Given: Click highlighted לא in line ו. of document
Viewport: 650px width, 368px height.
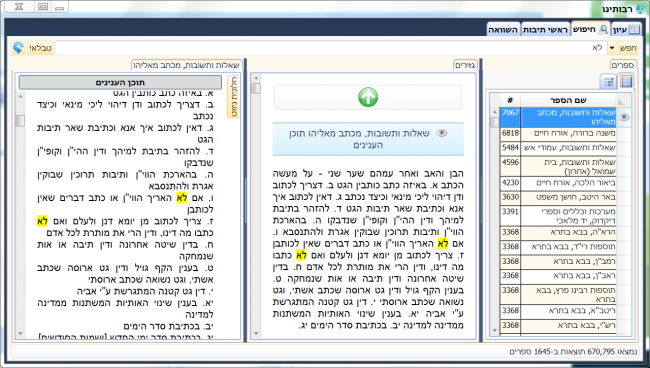Looking at the screenshot, I should (182, 198).
